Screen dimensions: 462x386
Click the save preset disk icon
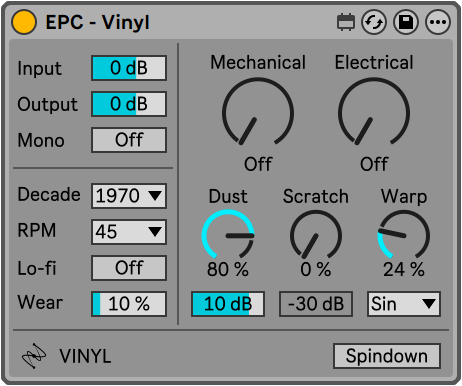[406, 22]
